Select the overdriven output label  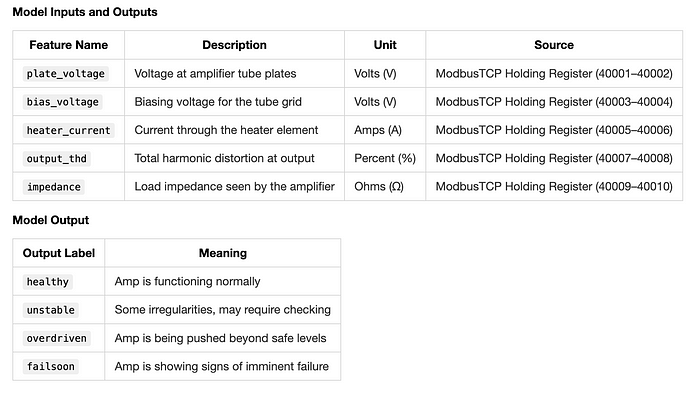pyautogui.click(x=57, y=338)
